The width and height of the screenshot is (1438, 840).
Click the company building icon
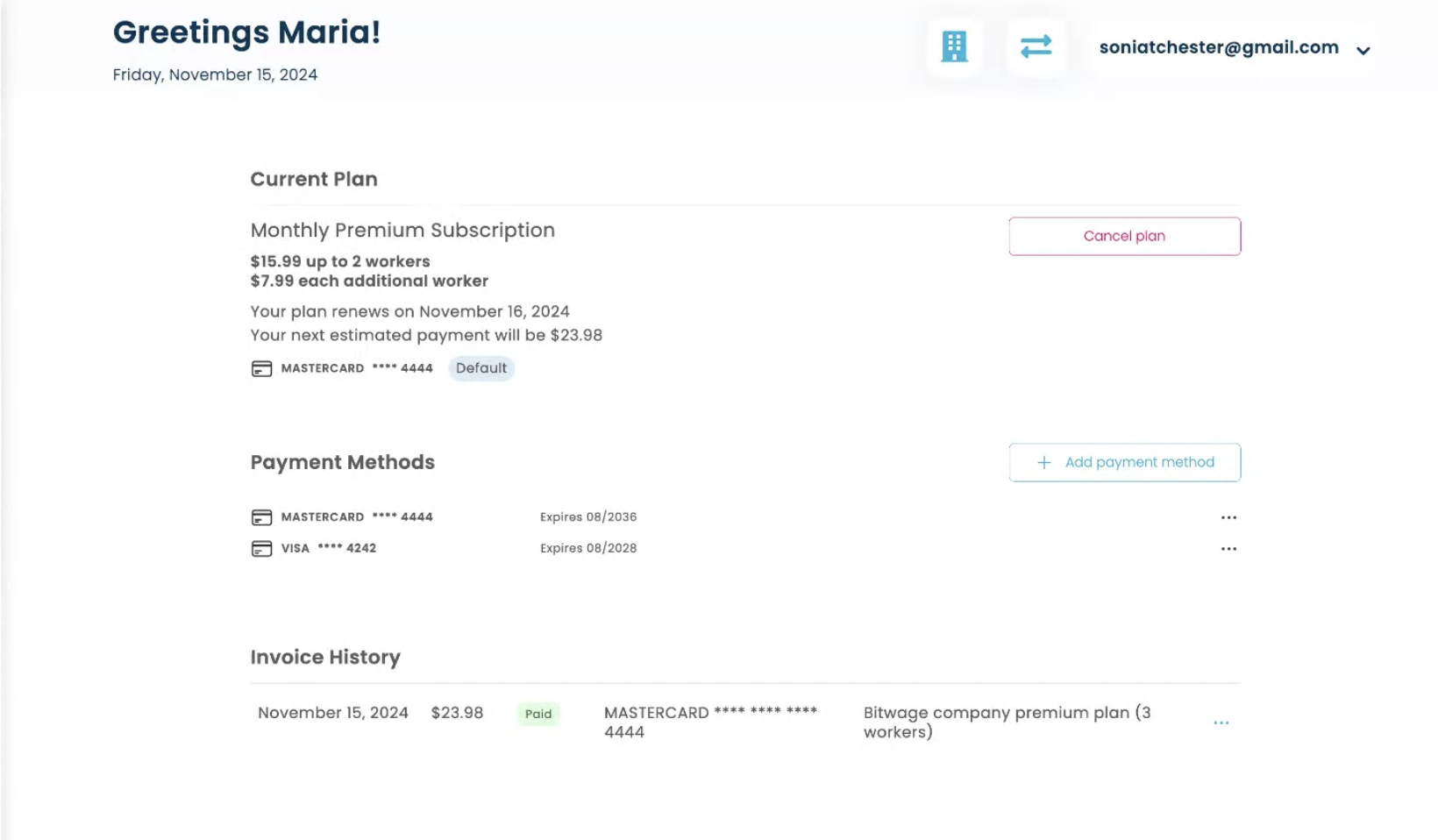coord(954,46)
